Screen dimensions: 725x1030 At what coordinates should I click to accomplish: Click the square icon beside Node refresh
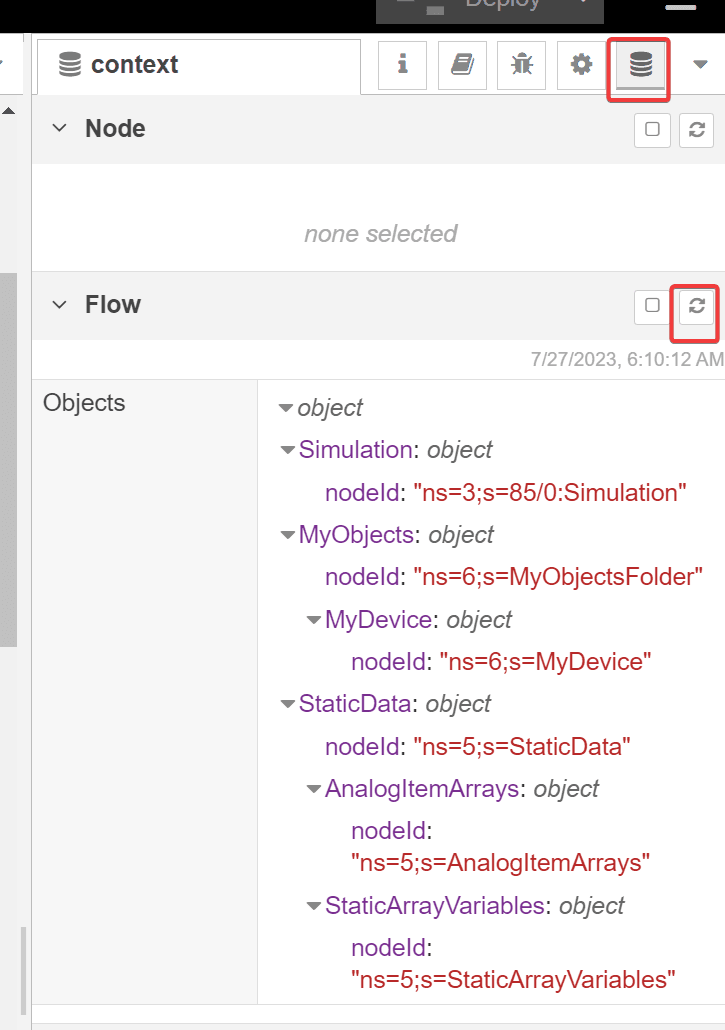click(x=652, y=130)
